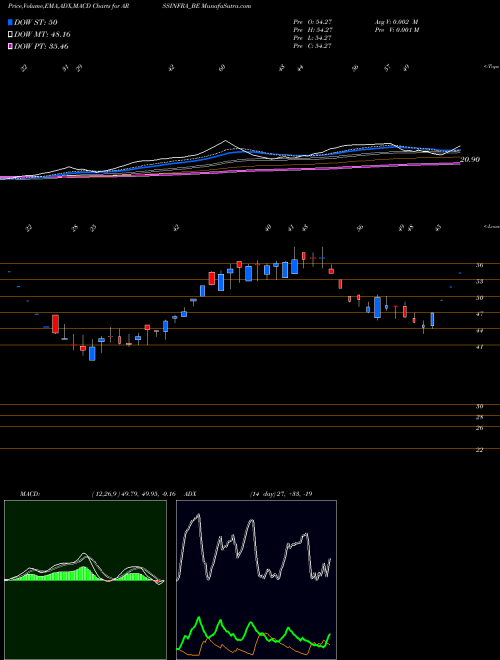The width and height of the screenshot is (500, 660).
Task: Click the 20.90 value on EMA chart
Action: click(x=470, y=160)
